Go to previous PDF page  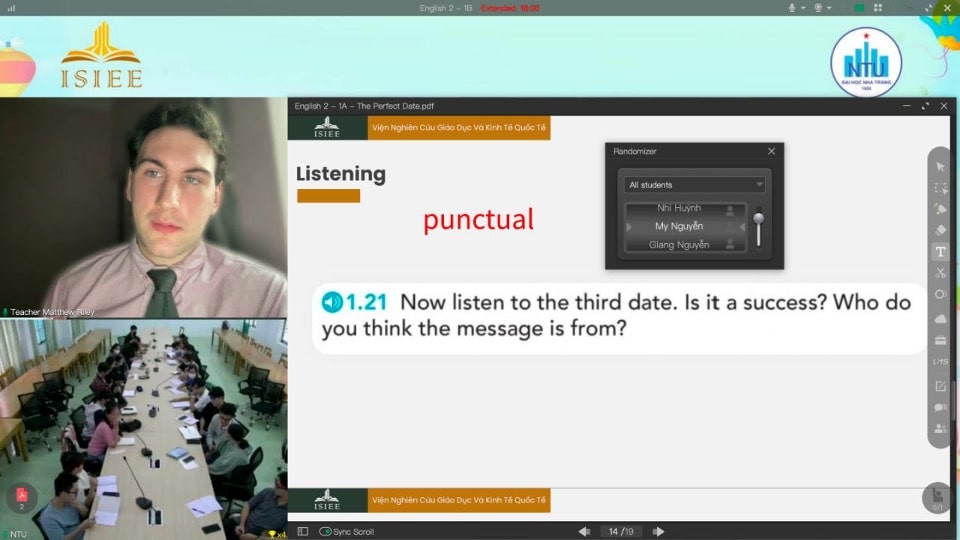pos(584,531)
